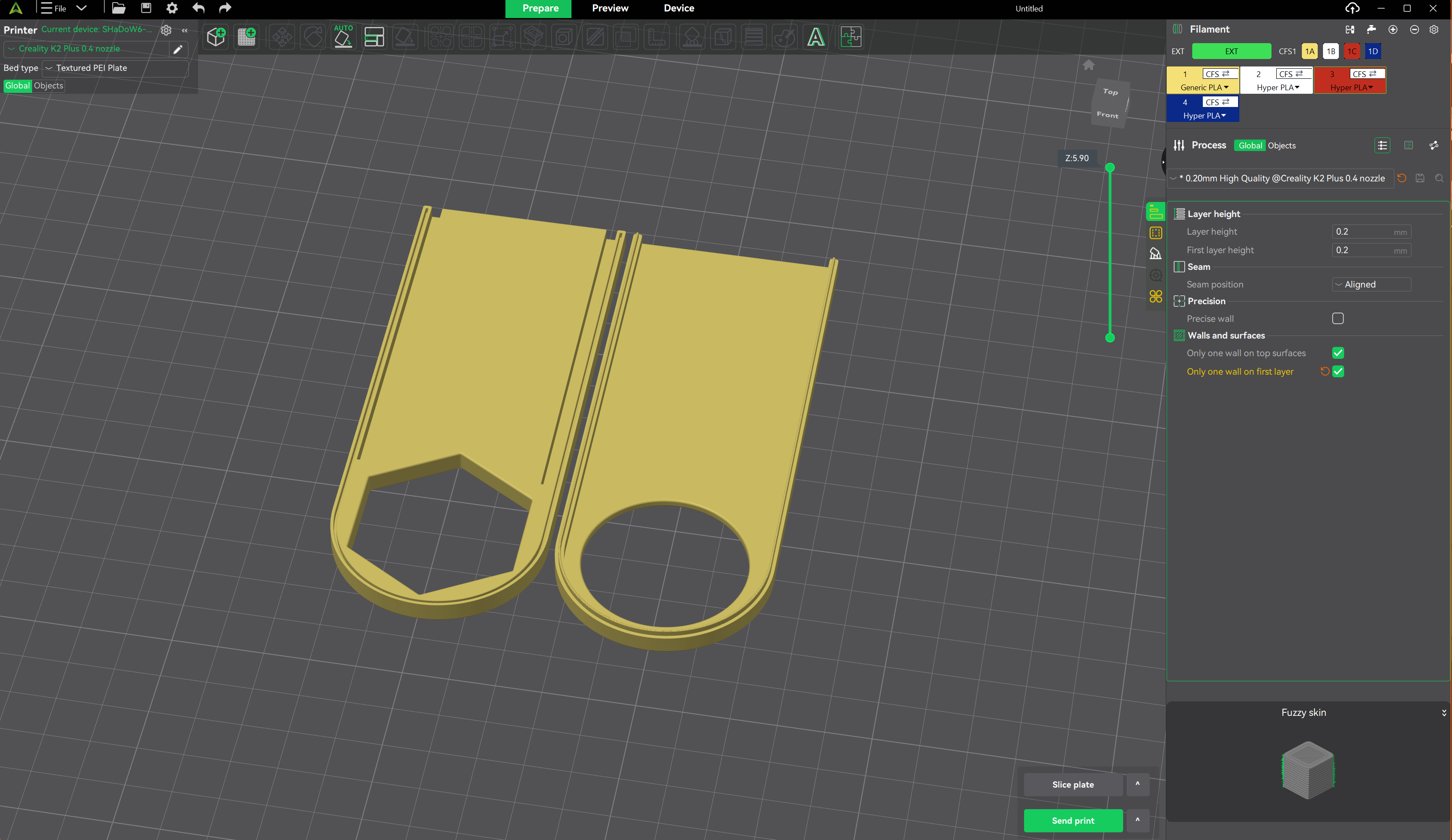Open the Strength settings side tab icon
The height and width of the screenshot is (840, 1452).
[1155, 233]
